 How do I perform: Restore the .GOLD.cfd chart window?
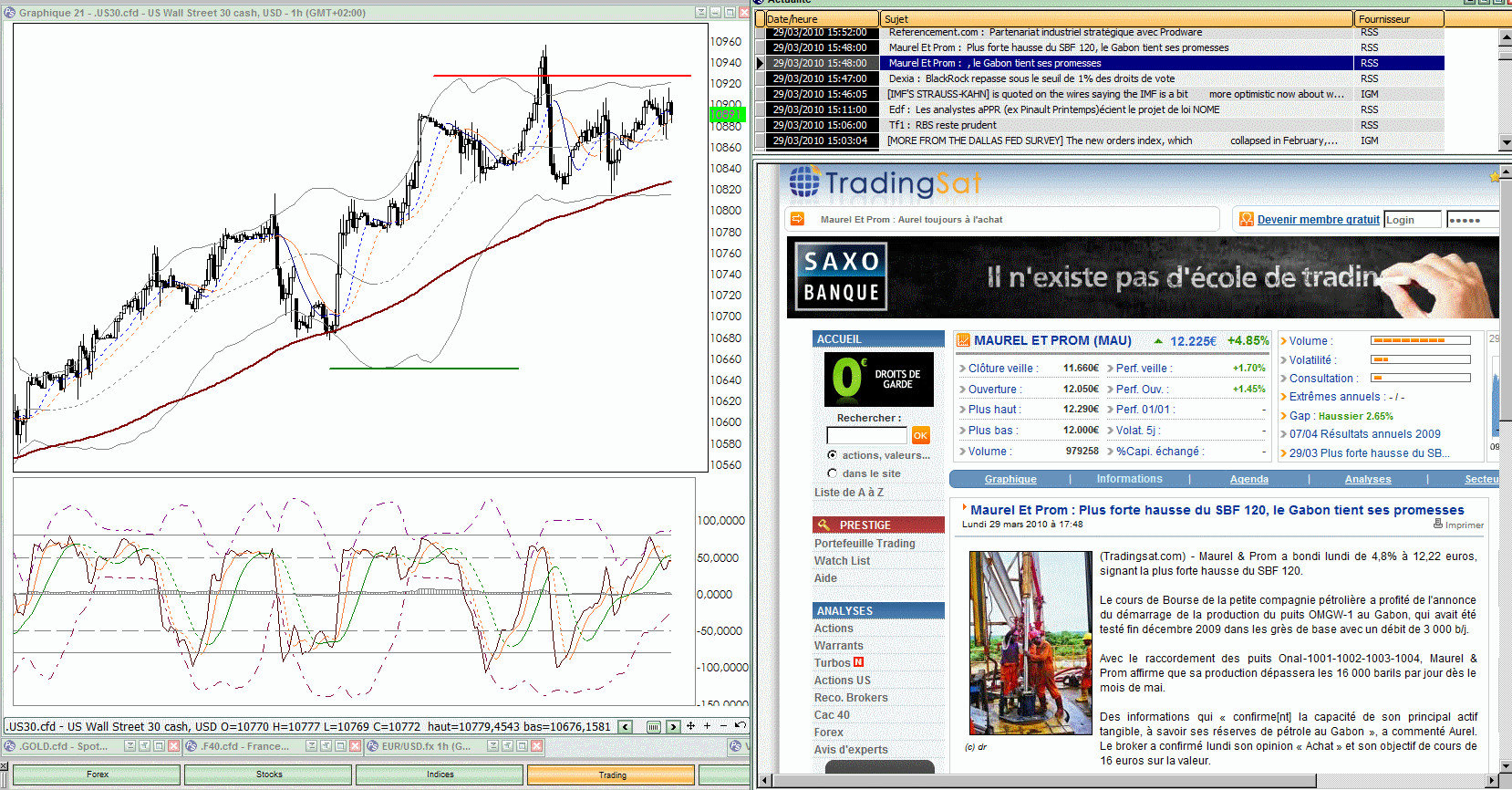[144, 746]
